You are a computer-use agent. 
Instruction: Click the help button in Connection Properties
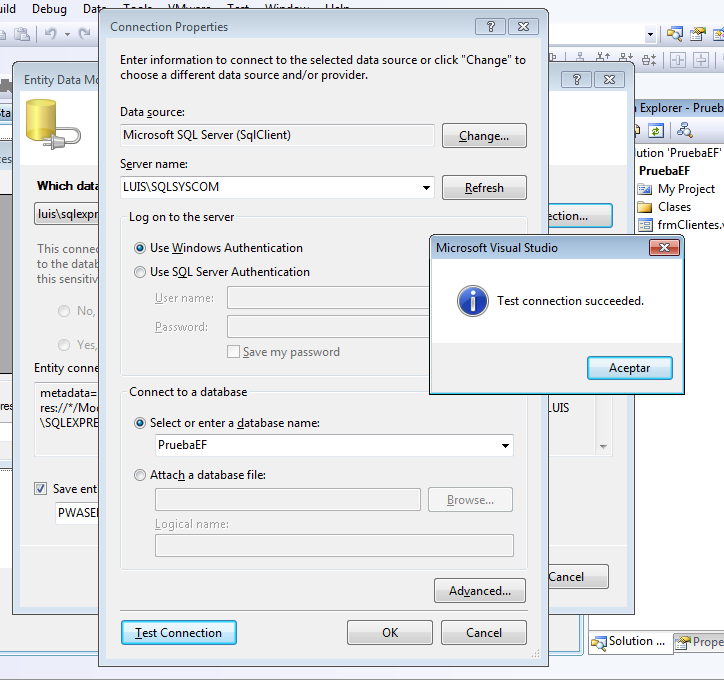coord(490,27)
